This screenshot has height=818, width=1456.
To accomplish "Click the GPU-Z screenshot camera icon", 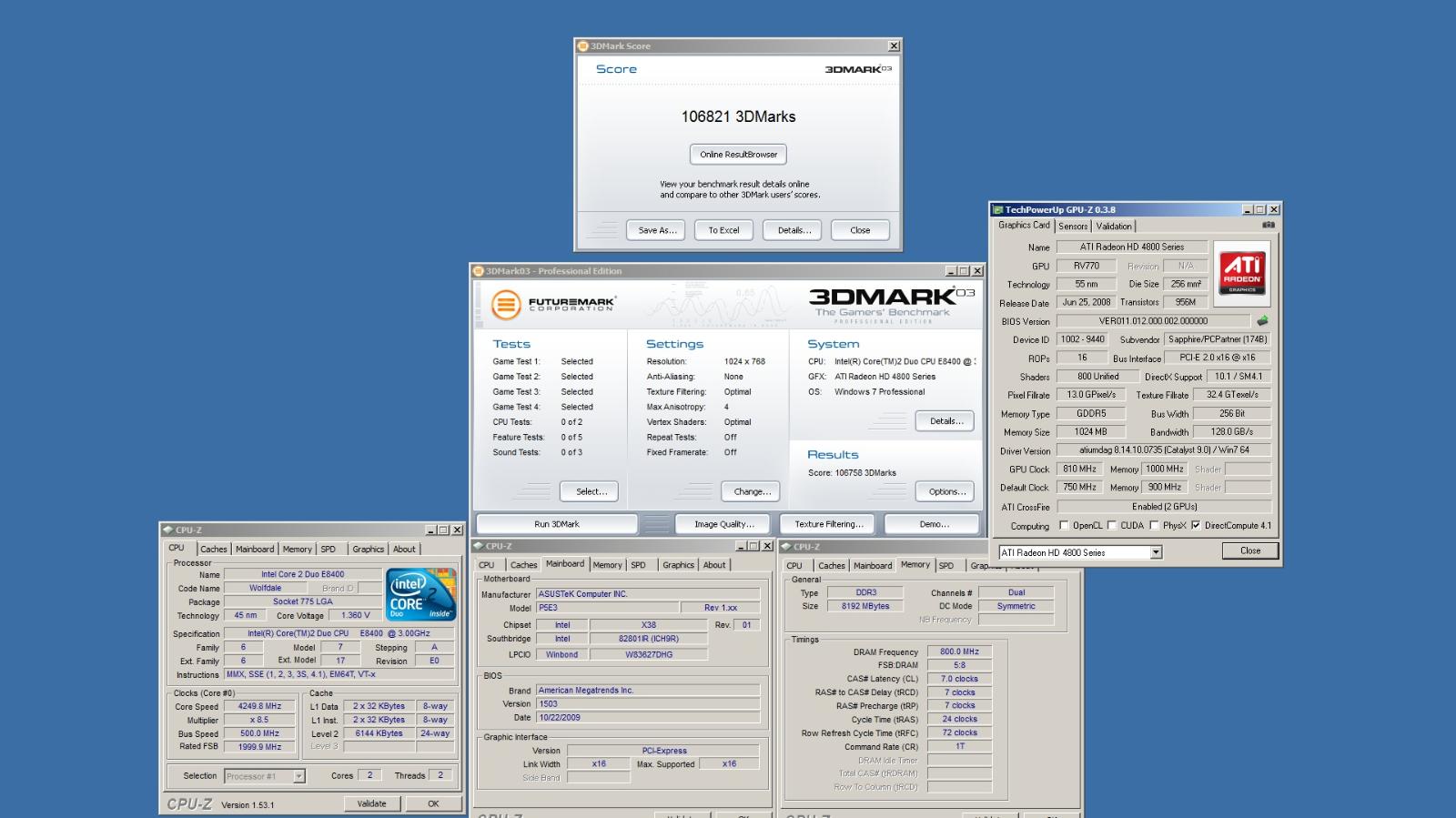I will tap(1268, 225).
